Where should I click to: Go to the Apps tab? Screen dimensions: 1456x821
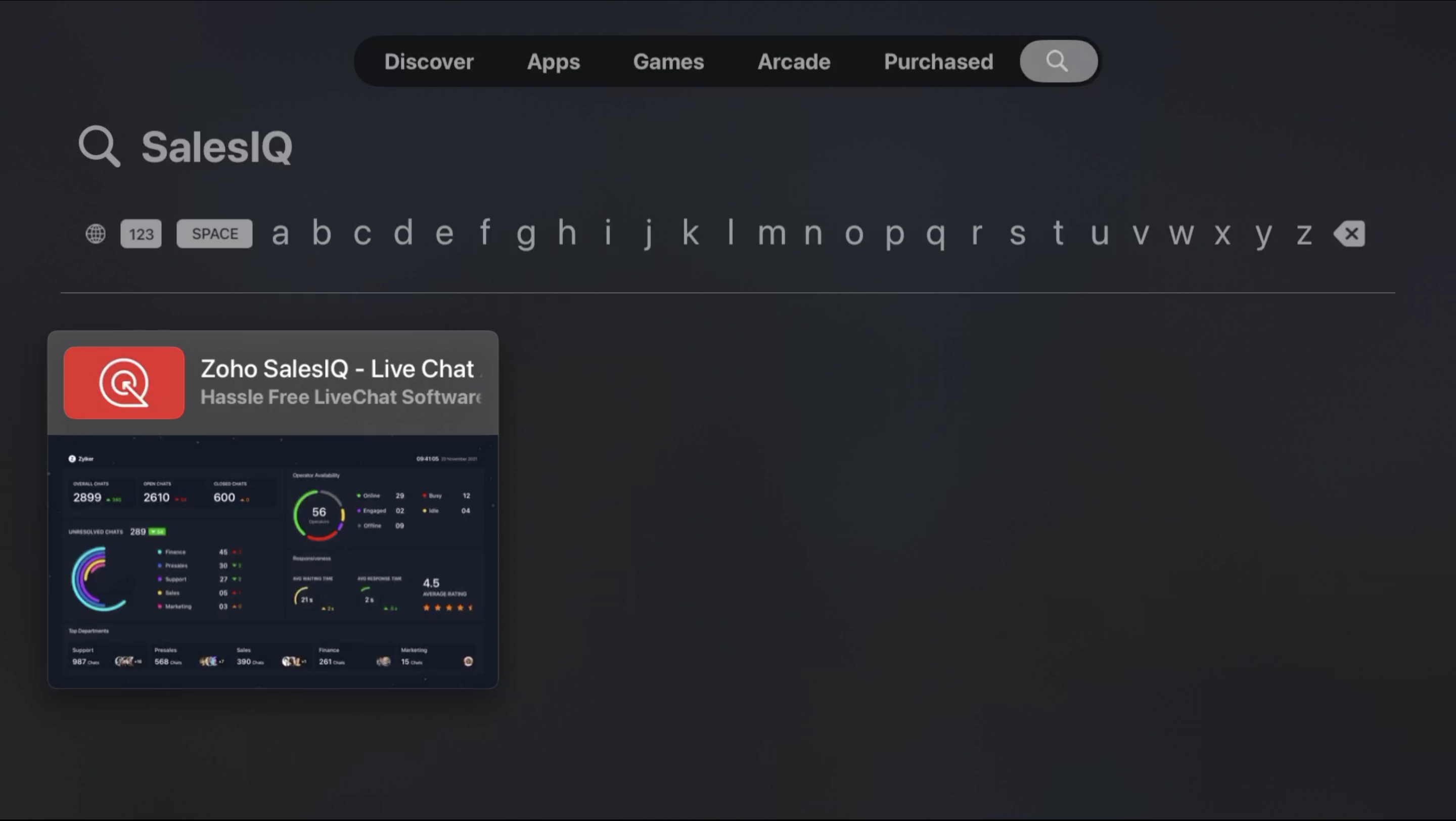click(x=554, y=61)
